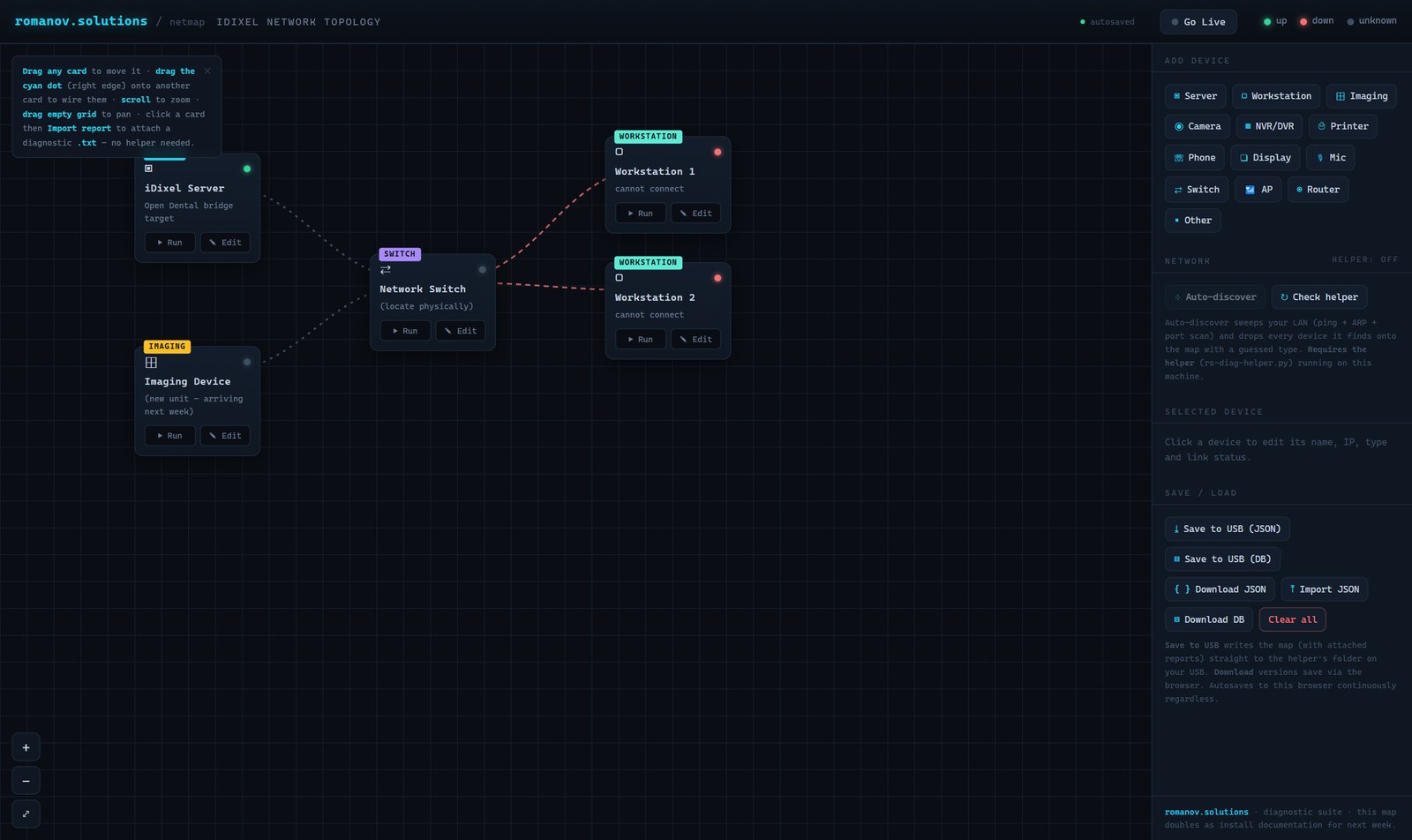Run diagnostics on Workstation 1
The height and width of the screenshot is (840, 1412).
pos(641,214)
